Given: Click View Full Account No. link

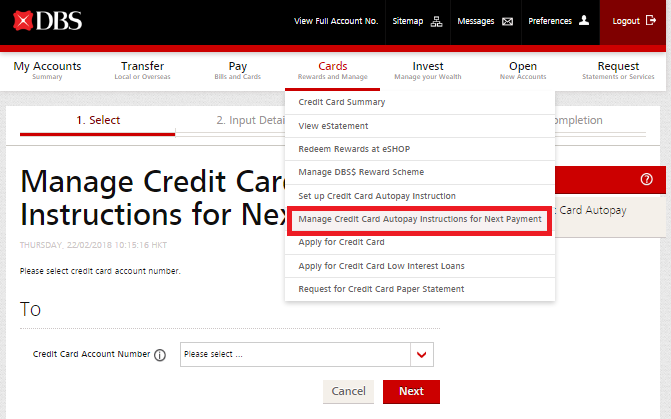Looking at the screenshot, I should 338,21.
